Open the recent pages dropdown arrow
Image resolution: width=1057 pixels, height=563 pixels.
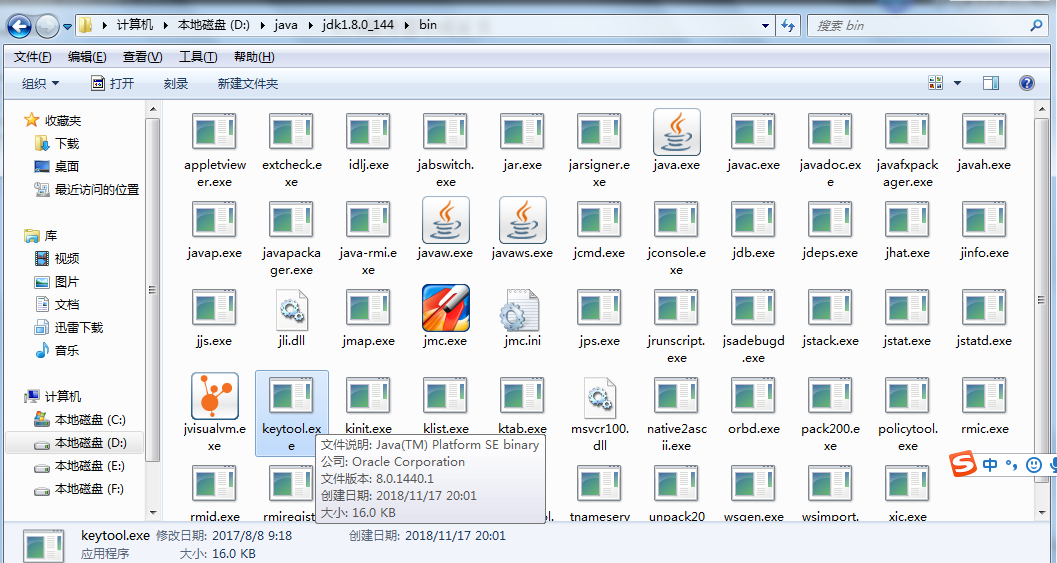(67, 27)
